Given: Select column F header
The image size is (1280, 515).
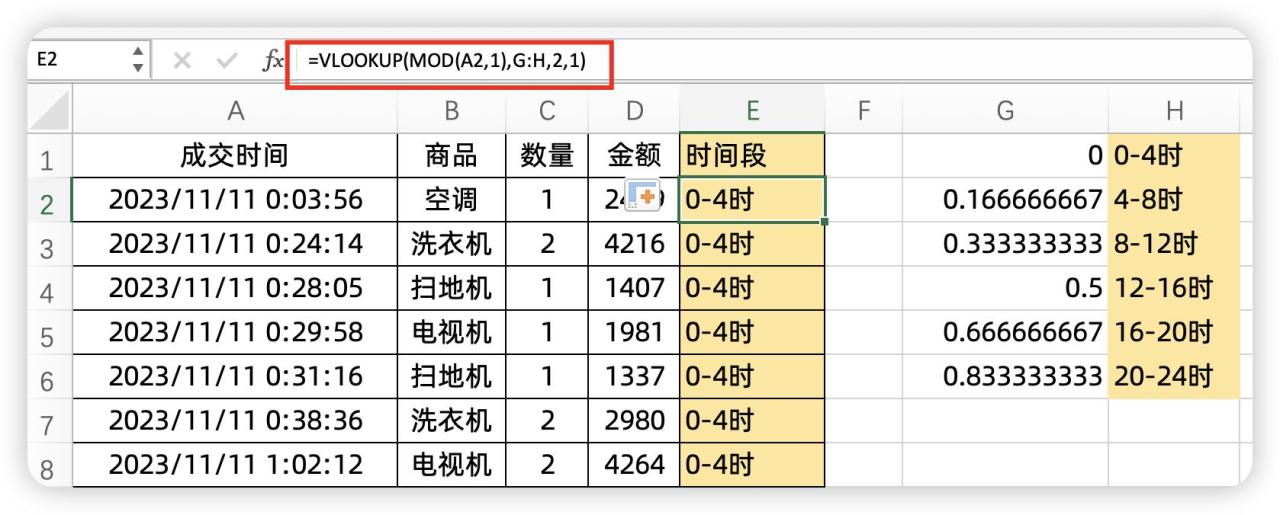Looking at the screenshot, I should tap(864, 108).
